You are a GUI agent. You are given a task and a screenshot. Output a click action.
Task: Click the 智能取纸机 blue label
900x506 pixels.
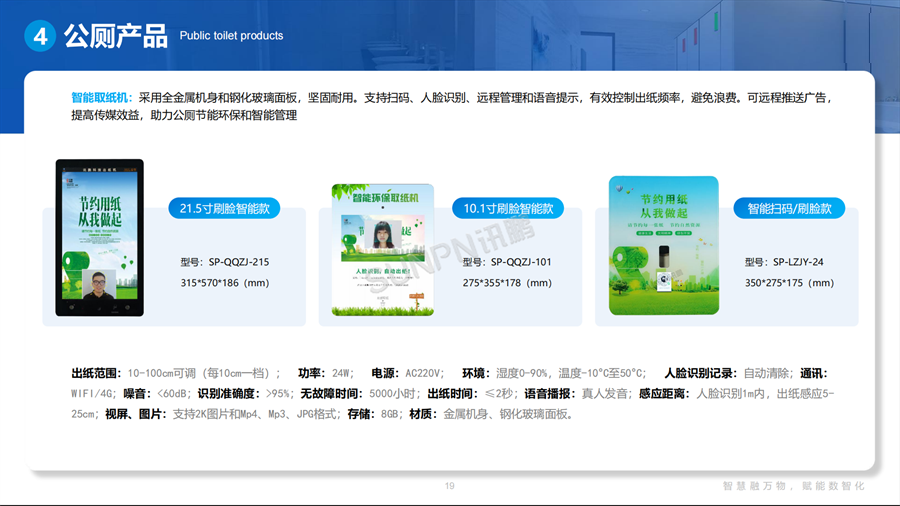click(102, 98)
